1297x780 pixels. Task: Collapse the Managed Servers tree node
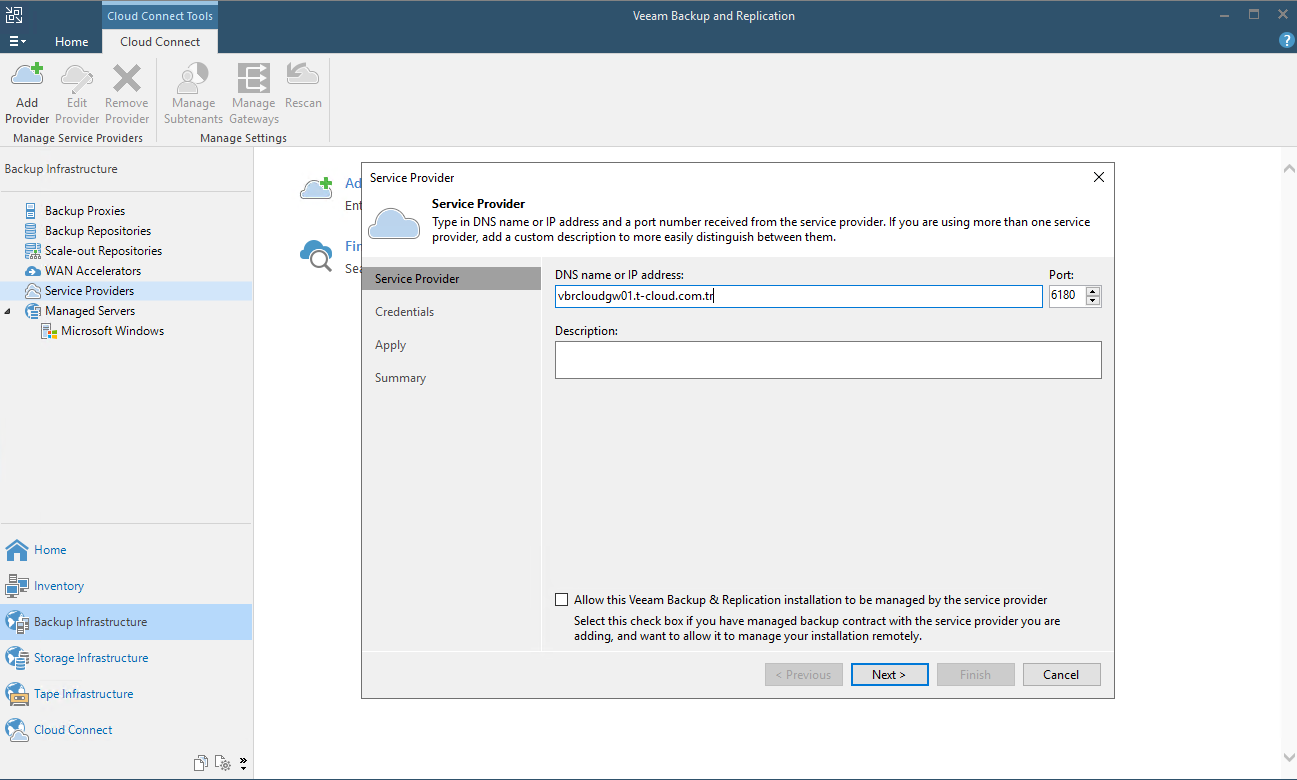point(9,311)
